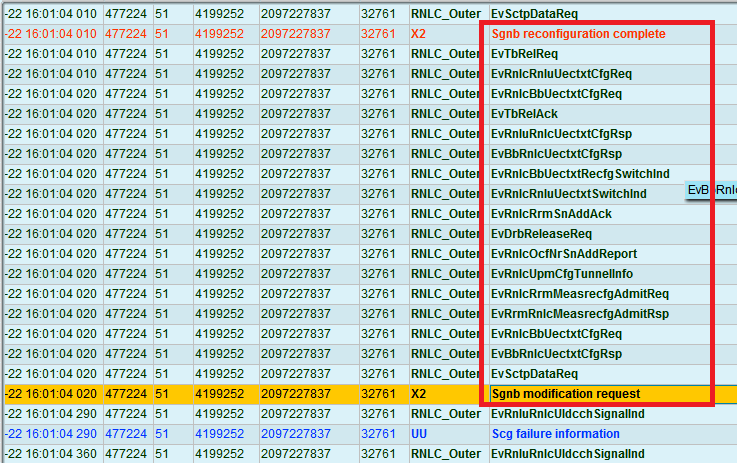Image resolution: width=737 pixels, height=463 pixels.
Task: Select the EvTbRelAck event entry
Action: (x=524, y=114)
